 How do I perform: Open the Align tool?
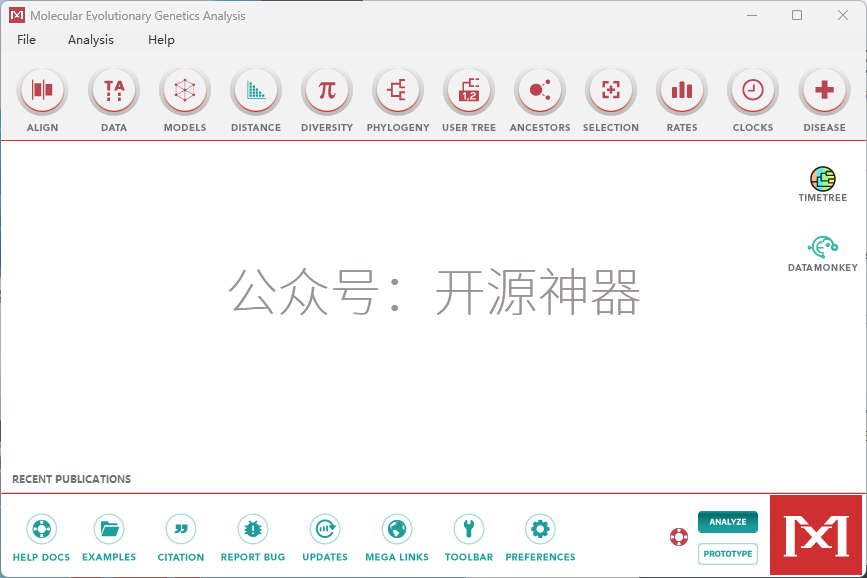(43, 90)
